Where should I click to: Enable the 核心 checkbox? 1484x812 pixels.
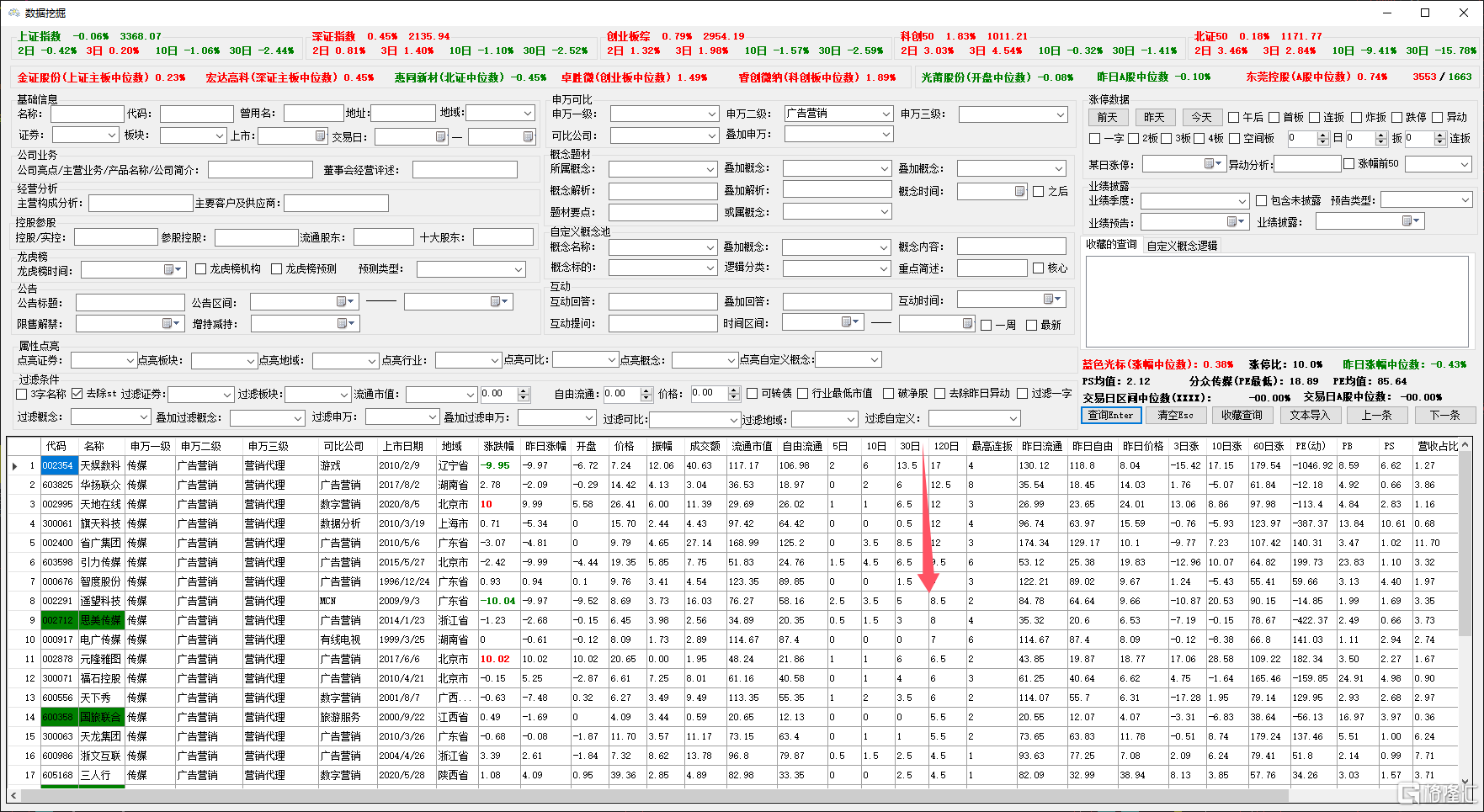[x=1038, y=268]
